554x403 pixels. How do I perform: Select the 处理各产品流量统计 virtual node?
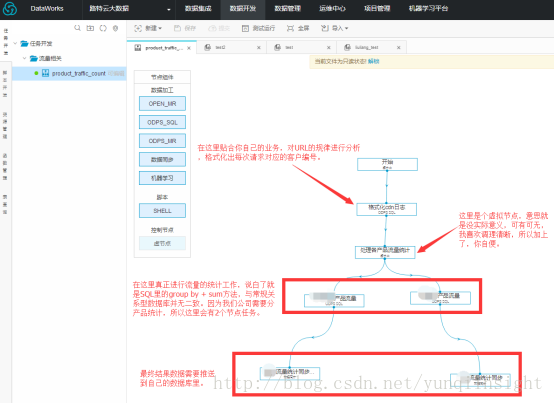click(x=385, y=252)
